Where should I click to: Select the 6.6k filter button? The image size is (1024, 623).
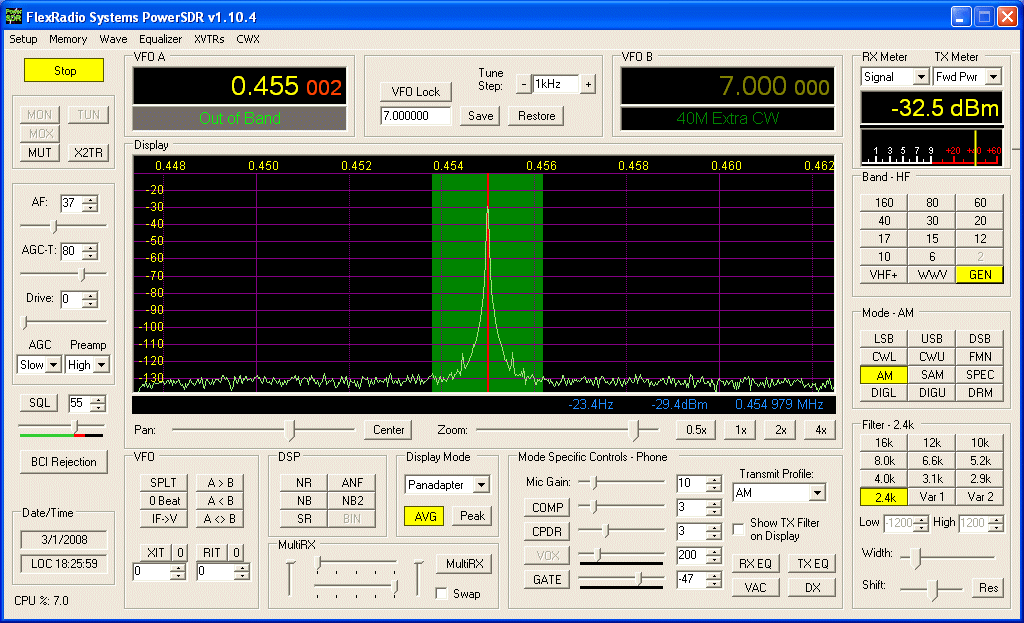[932, 461]
